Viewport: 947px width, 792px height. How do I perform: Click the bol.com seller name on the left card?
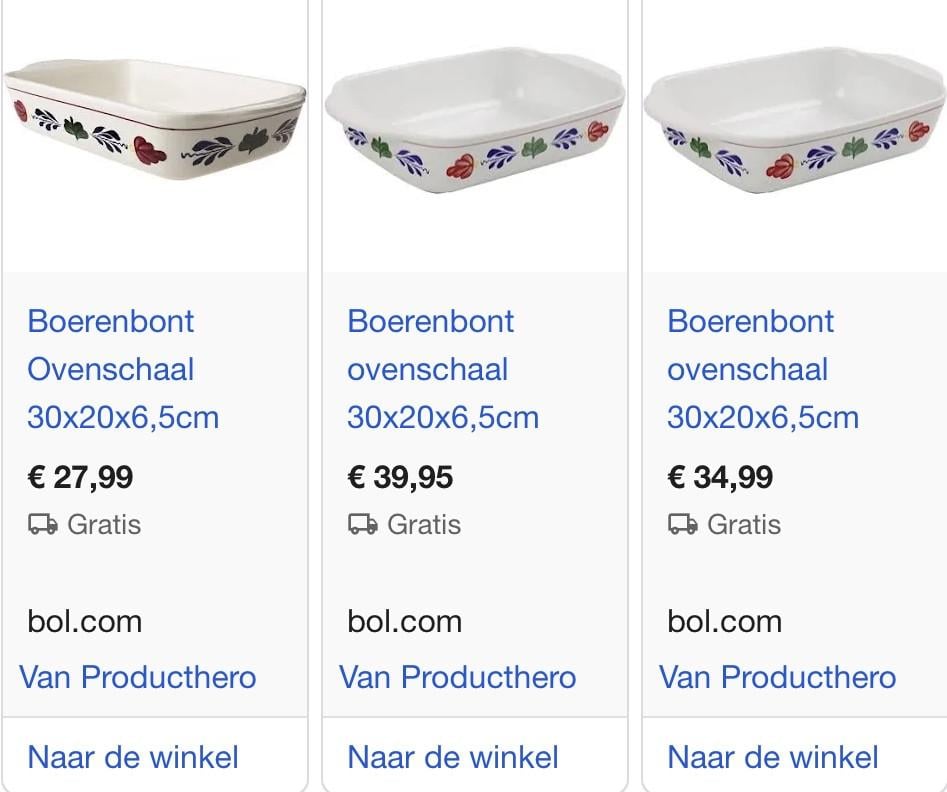pyautogui.click(x=84, y=621)
